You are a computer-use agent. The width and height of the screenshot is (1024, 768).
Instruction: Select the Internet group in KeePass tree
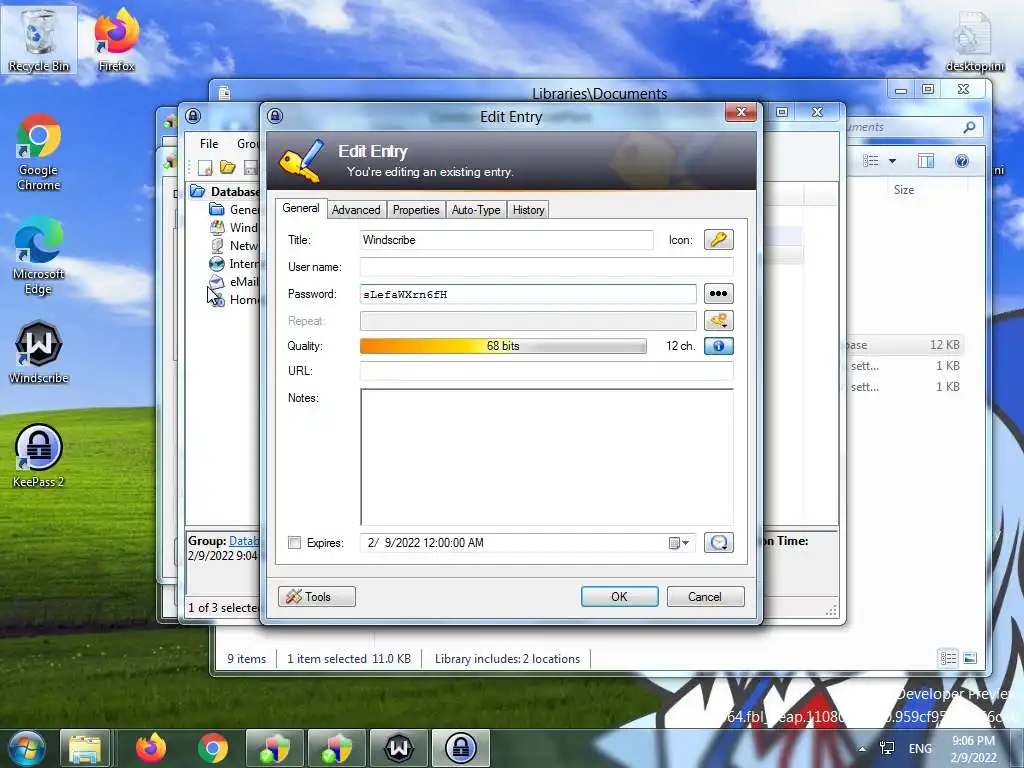235,264
